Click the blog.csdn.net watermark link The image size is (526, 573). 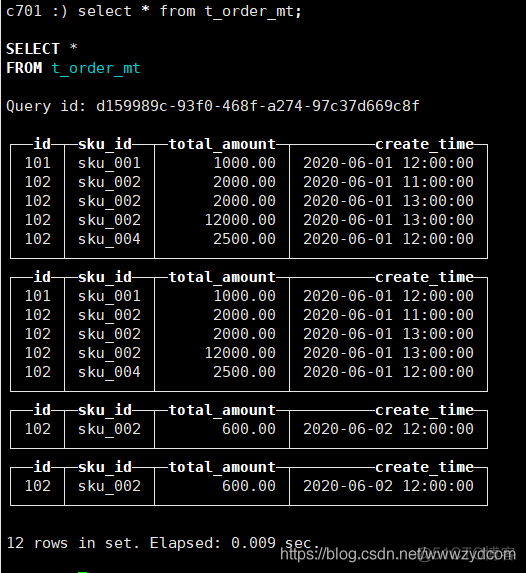398,554
